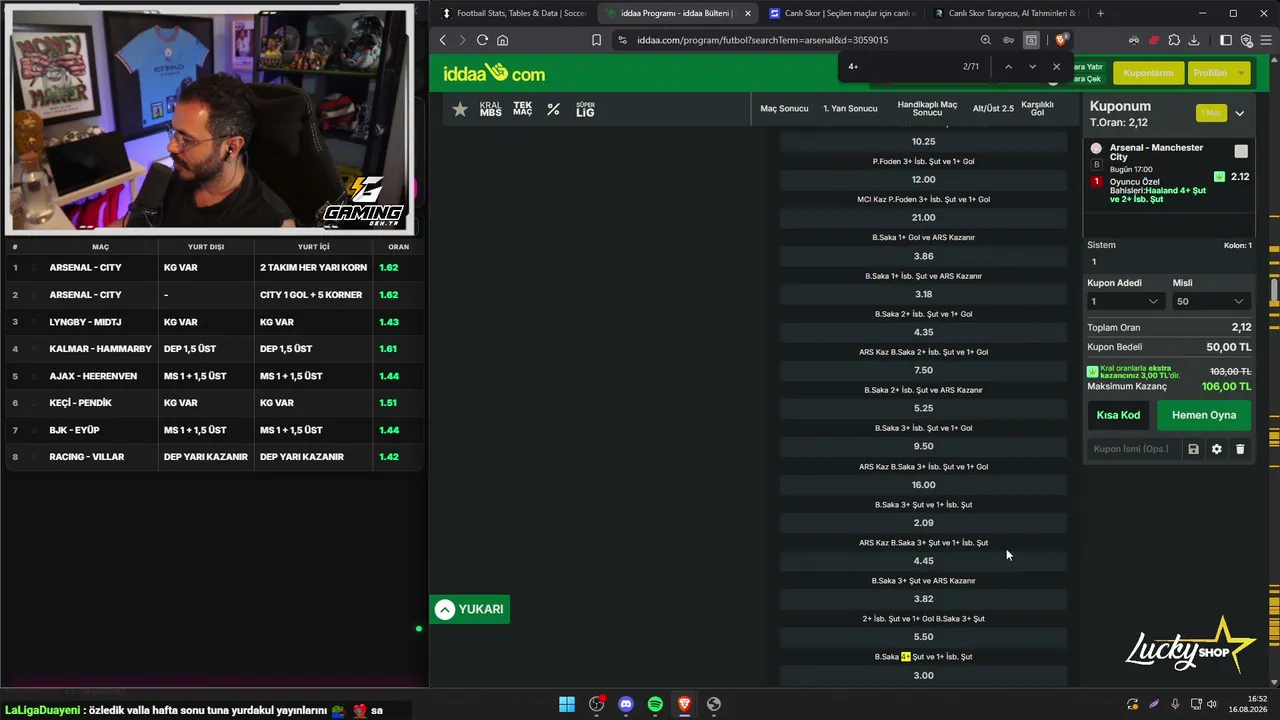1280x720 pixels.
Task: Select the 1. Yarı Sonucu market tab
Action: (x=850, y=109)
